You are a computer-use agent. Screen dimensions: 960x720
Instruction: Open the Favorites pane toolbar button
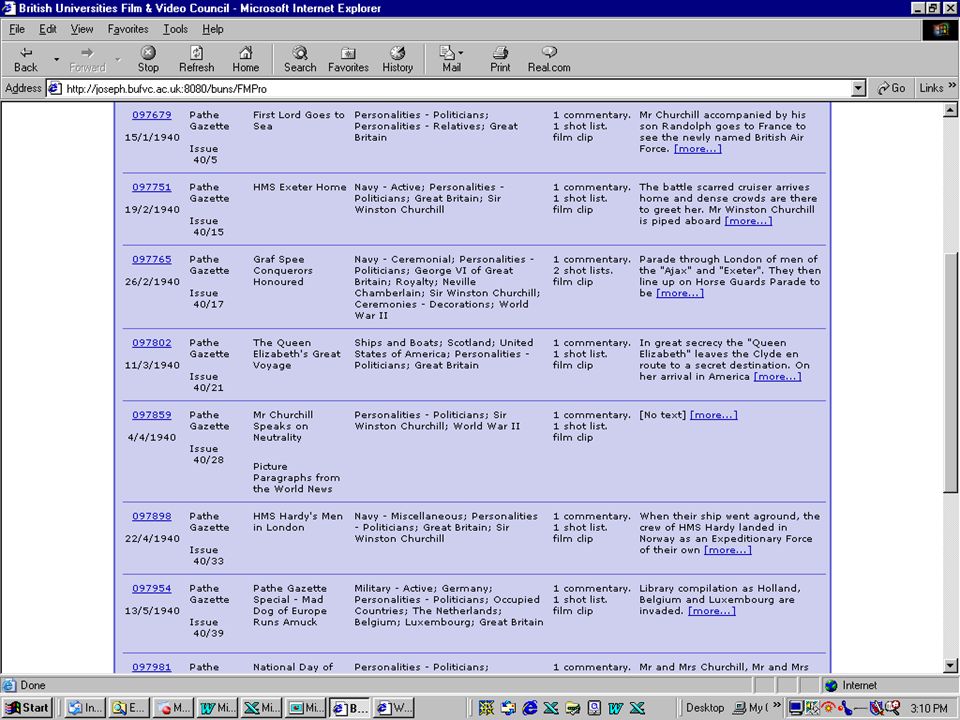click(348, 59)
